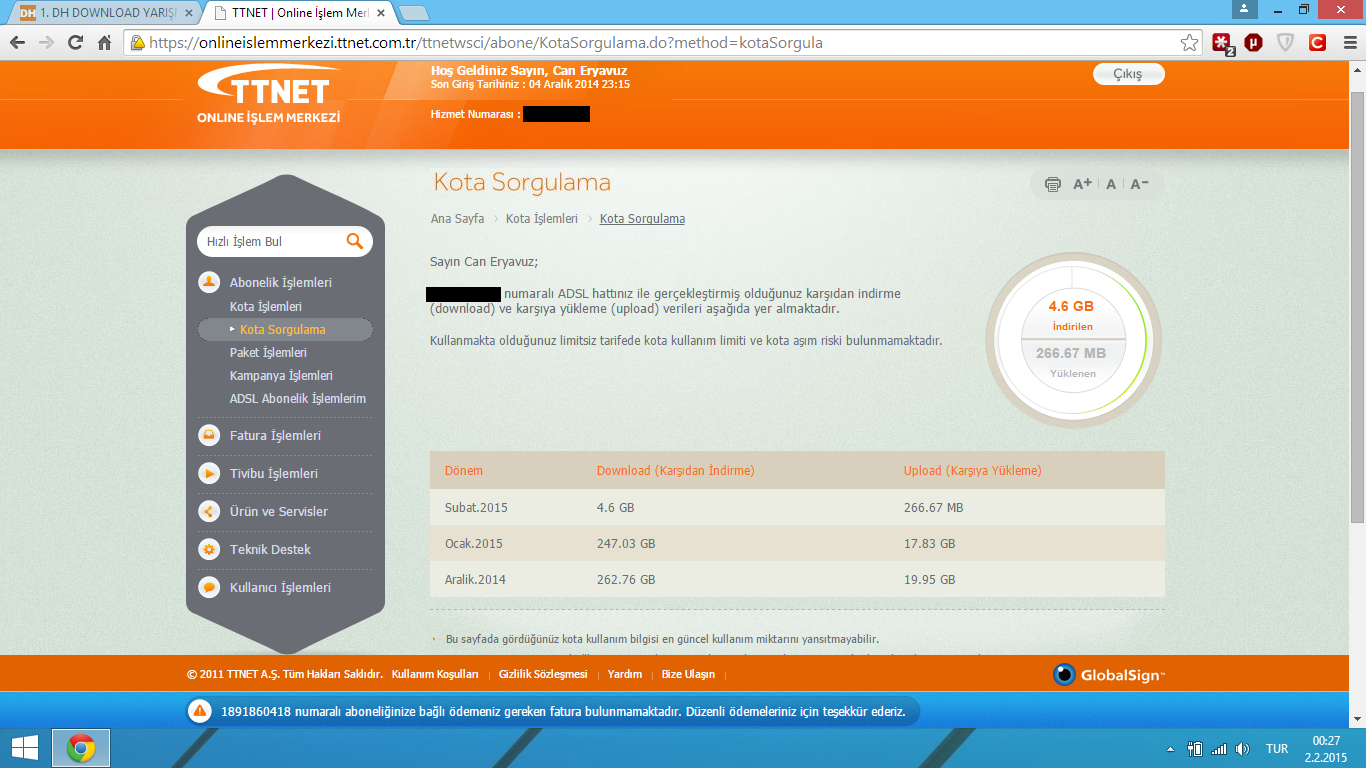The height and width of the screenshot is (768, 1366).
Task: Click the LastPass extension icon
Action: tap(1222, 43)
